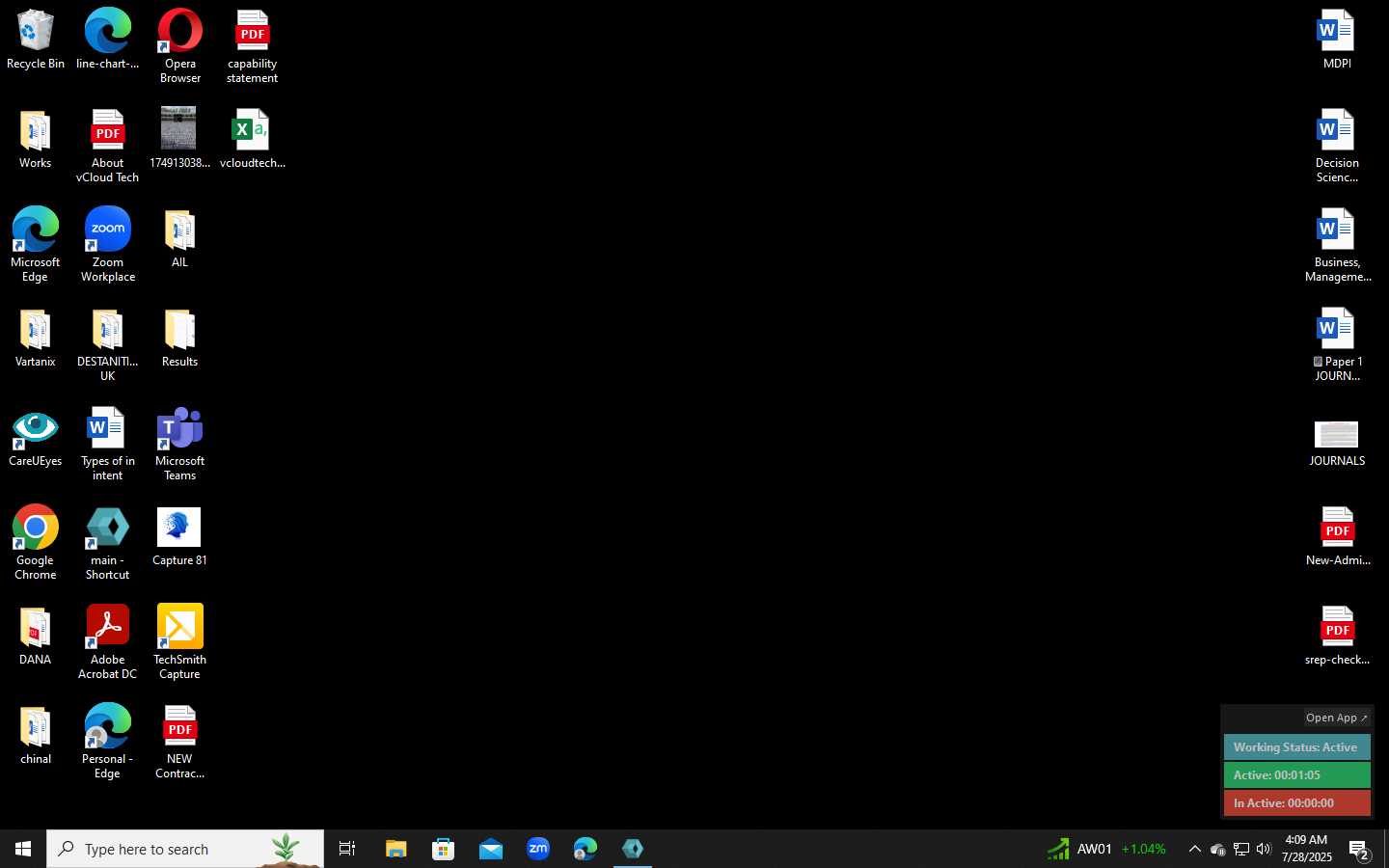Select the TechSmith Capture shortcut

(x=180, y=643)
